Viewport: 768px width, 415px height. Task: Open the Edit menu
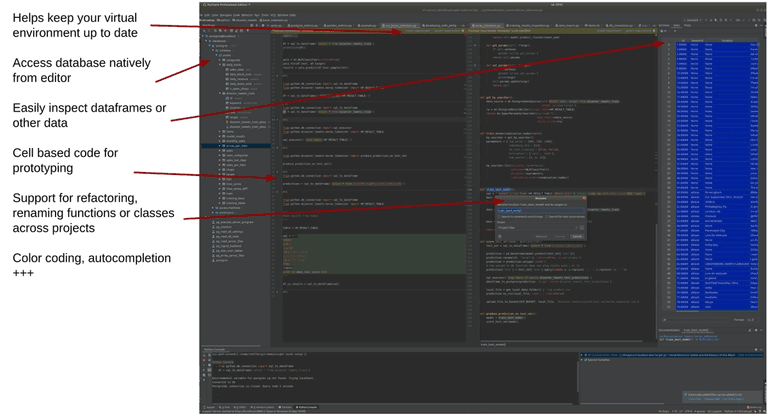[206, 15]
